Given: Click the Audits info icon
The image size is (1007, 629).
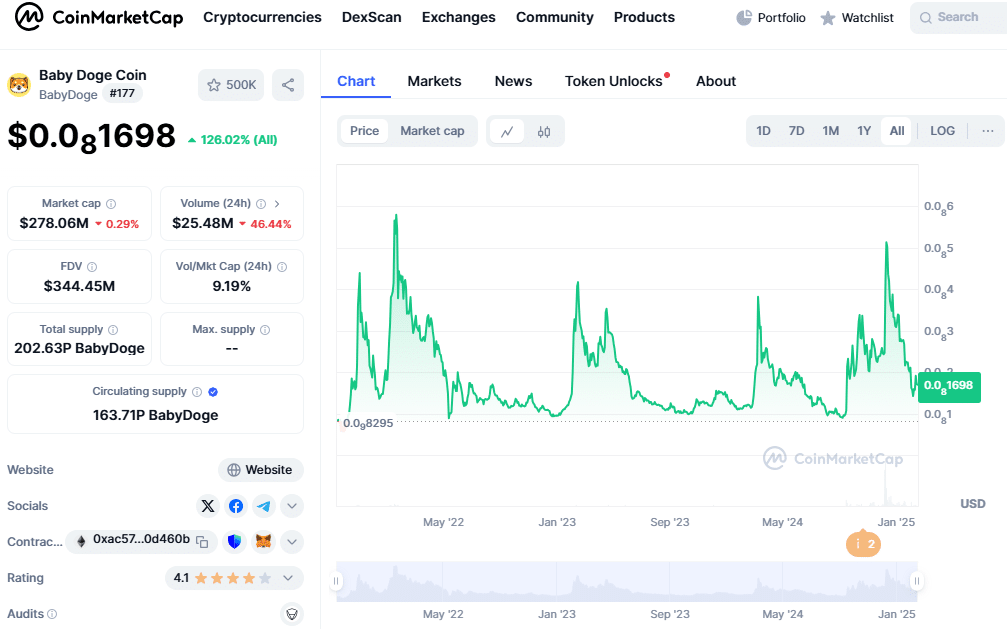Looking at the screenshot, I should click(52, 614).
